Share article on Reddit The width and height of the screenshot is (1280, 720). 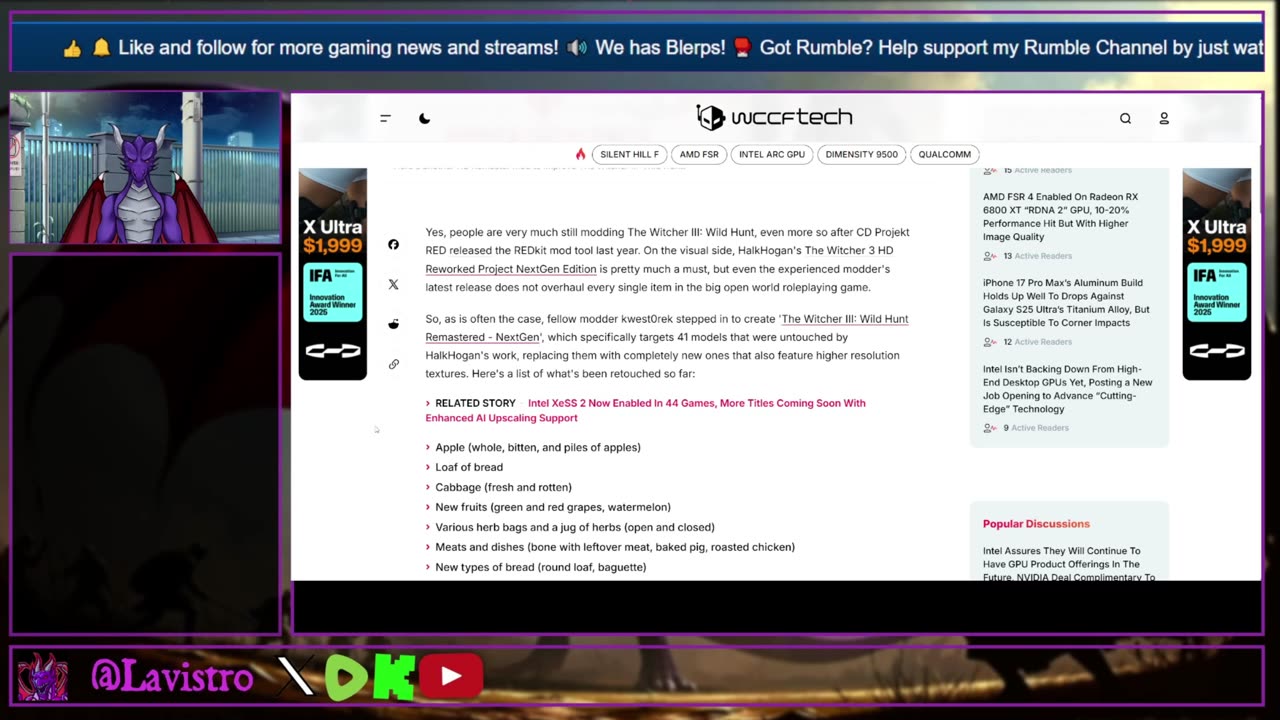393,324
